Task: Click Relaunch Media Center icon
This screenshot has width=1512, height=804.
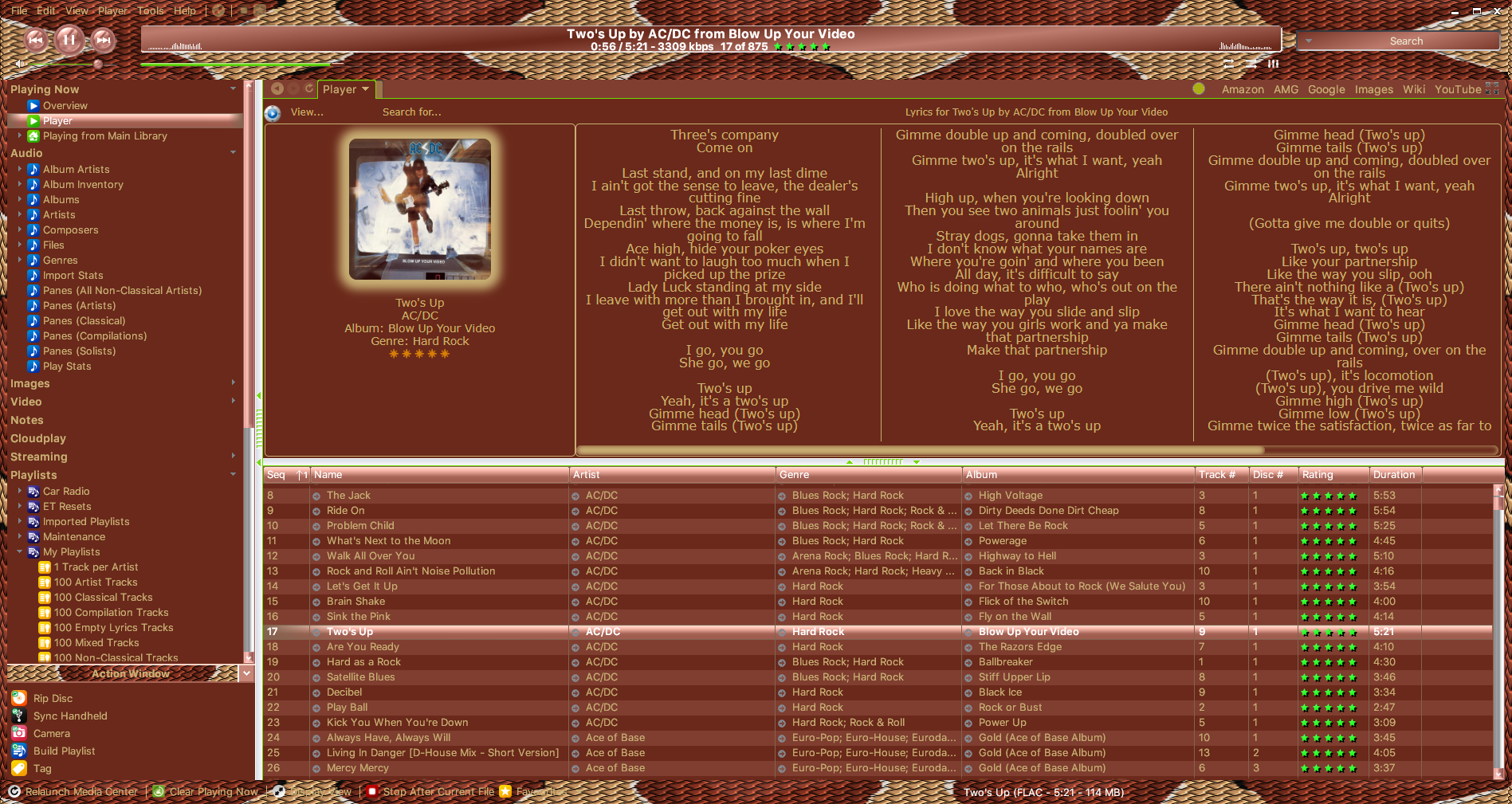Action: 14,791
